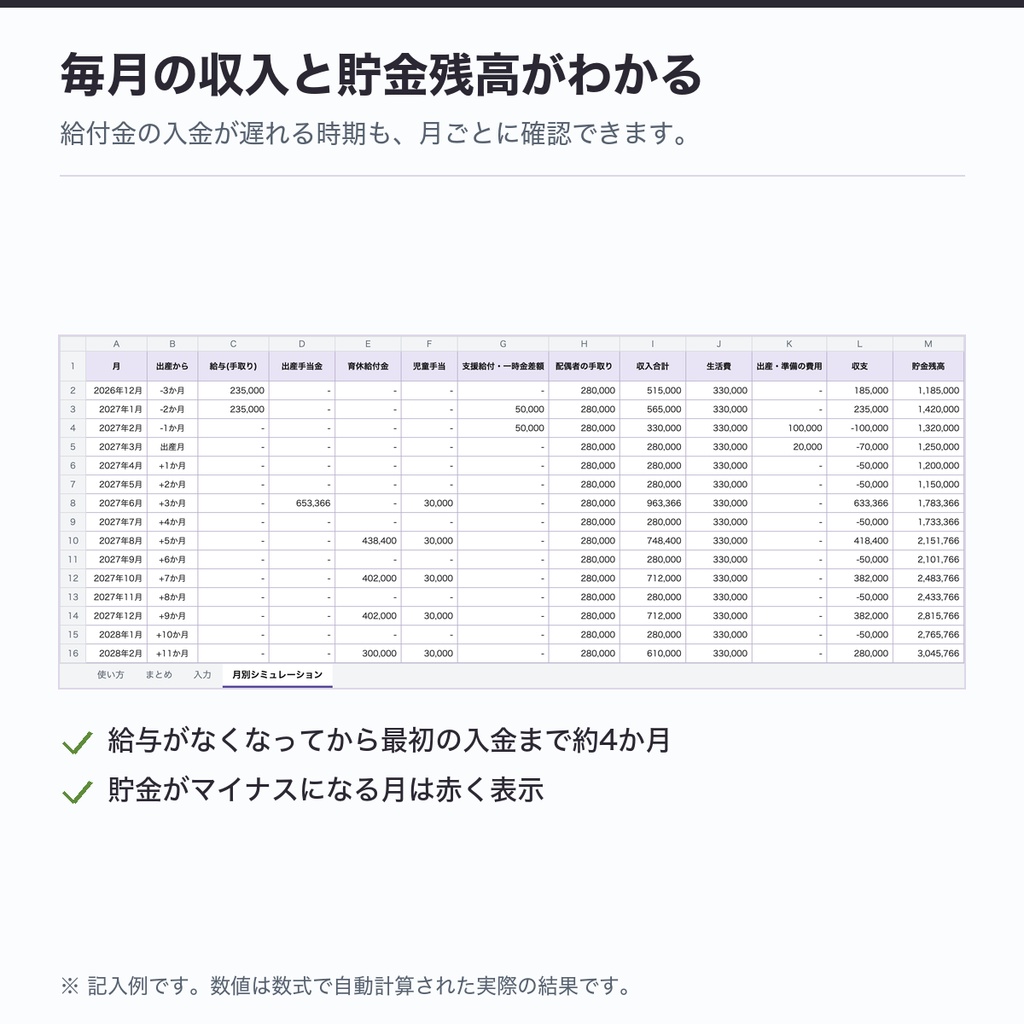Click the 出産手当金 header cell

point(302,366)
